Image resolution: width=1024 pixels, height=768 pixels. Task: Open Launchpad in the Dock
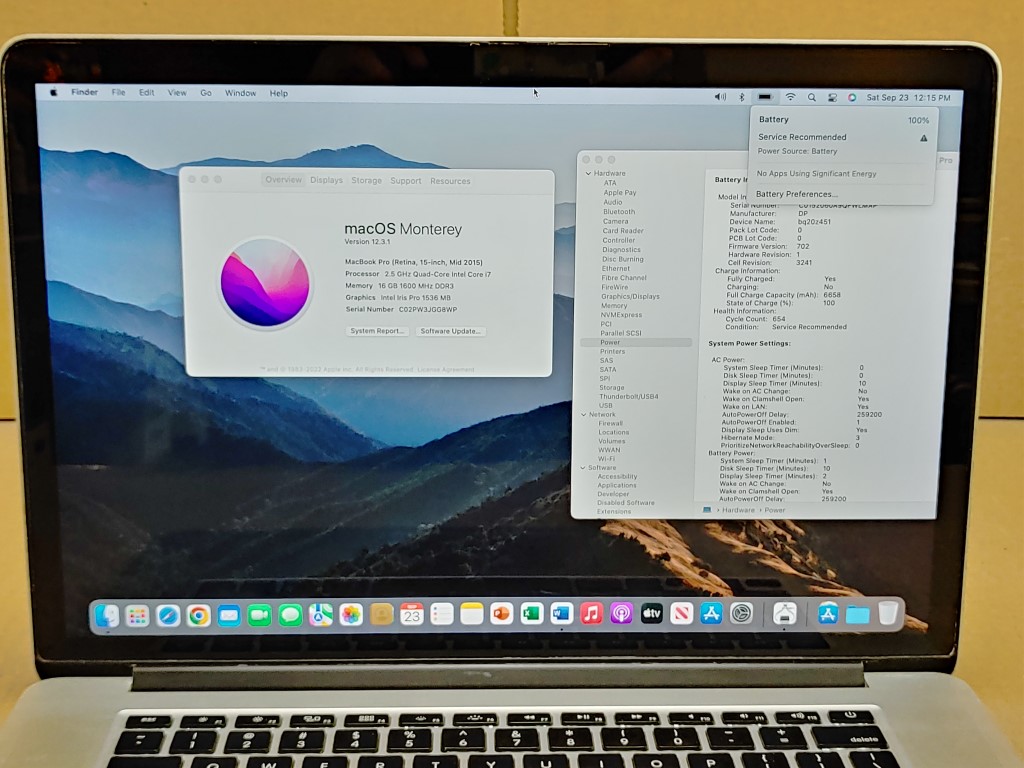[137, 615]
